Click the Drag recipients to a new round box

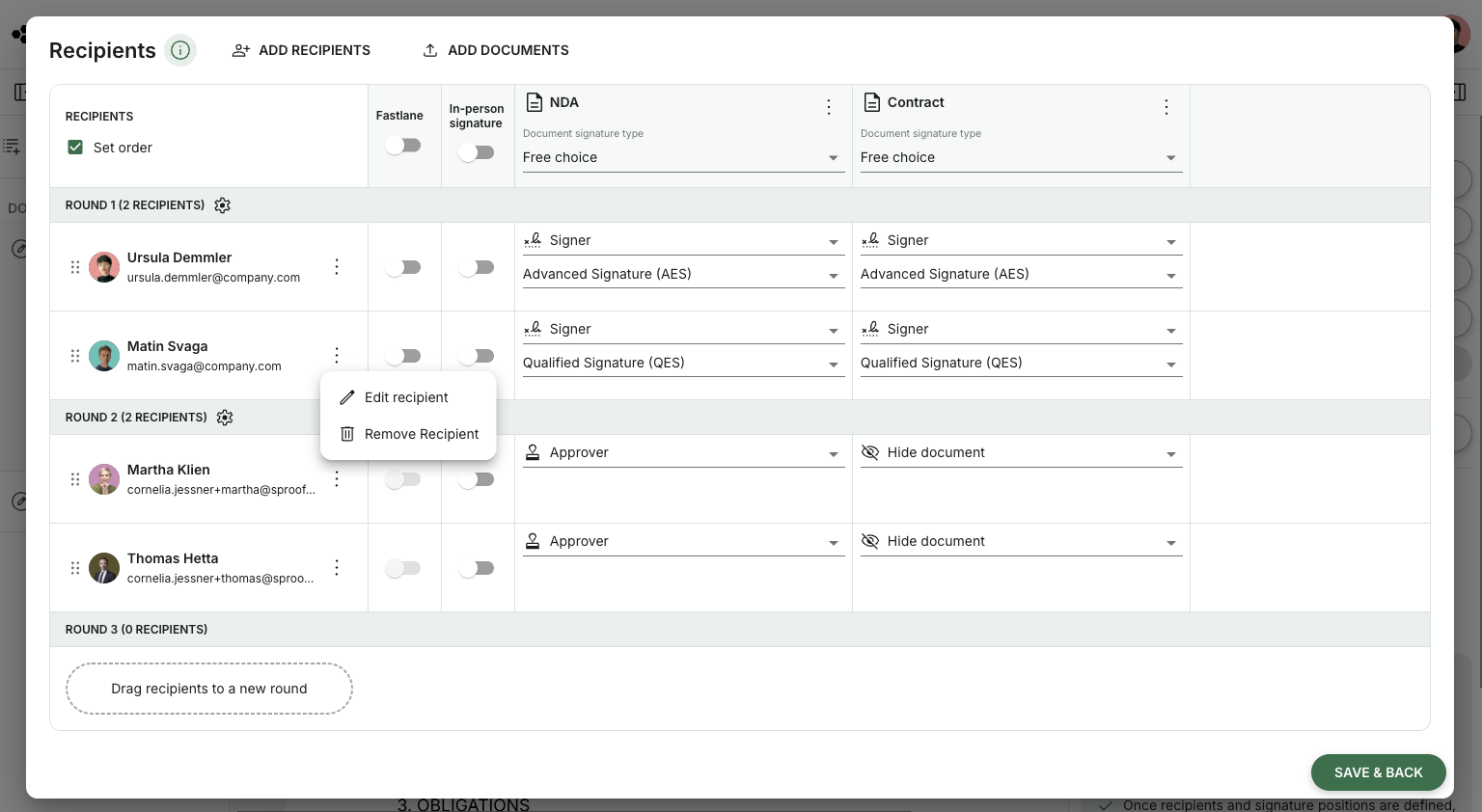coord(209,689)
